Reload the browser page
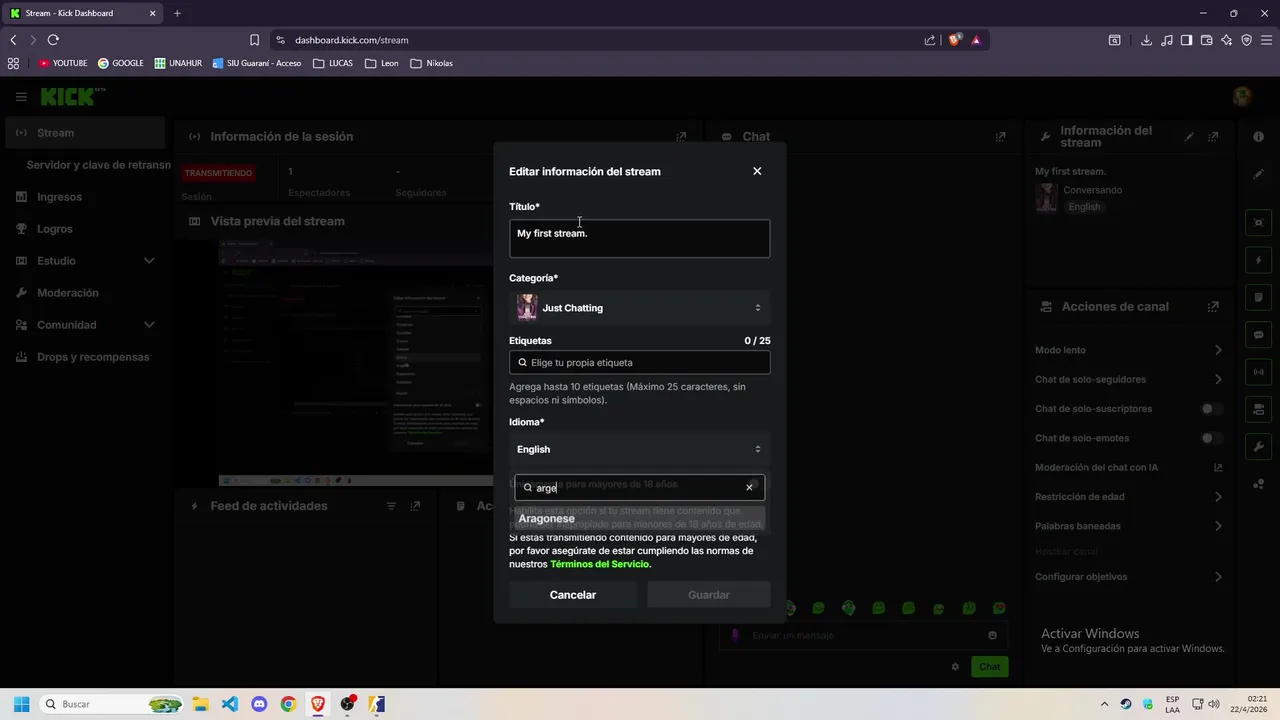The height and width of the screenshot is (720, 1280). [x=53, y=40]
